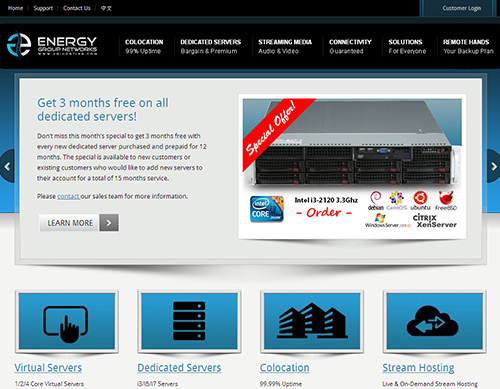
Task: Open the Home link in top bar
Action: coord(15,8)
